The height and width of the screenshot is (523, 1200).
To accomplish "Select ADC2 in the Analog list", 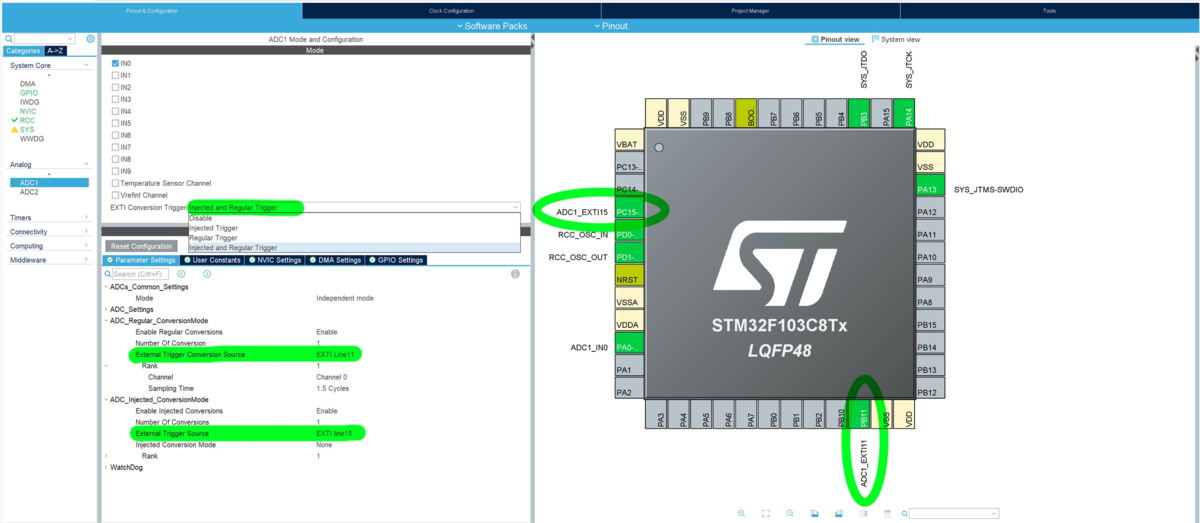I will 29,192.
